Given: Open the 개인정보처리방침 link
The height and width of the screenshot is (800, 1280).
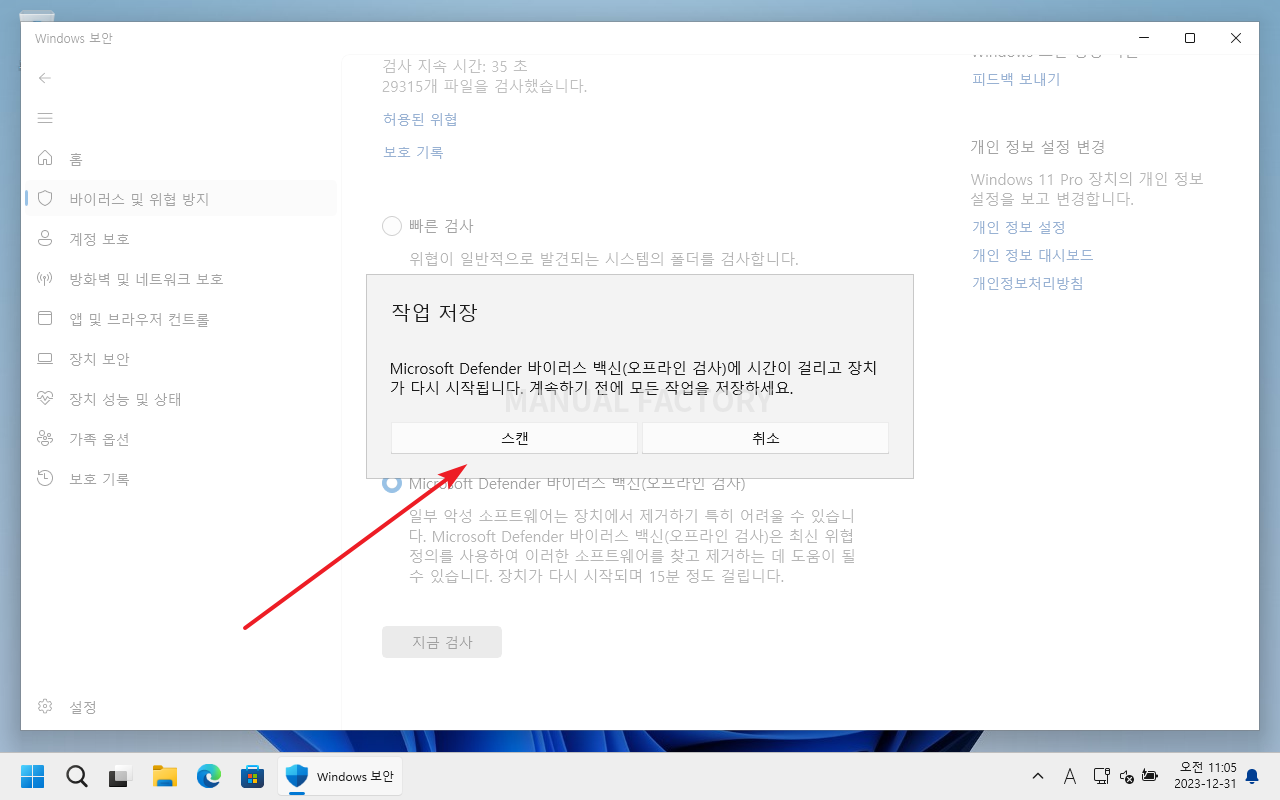Looking at the screenshot, I should click(x=1027, y=283).
